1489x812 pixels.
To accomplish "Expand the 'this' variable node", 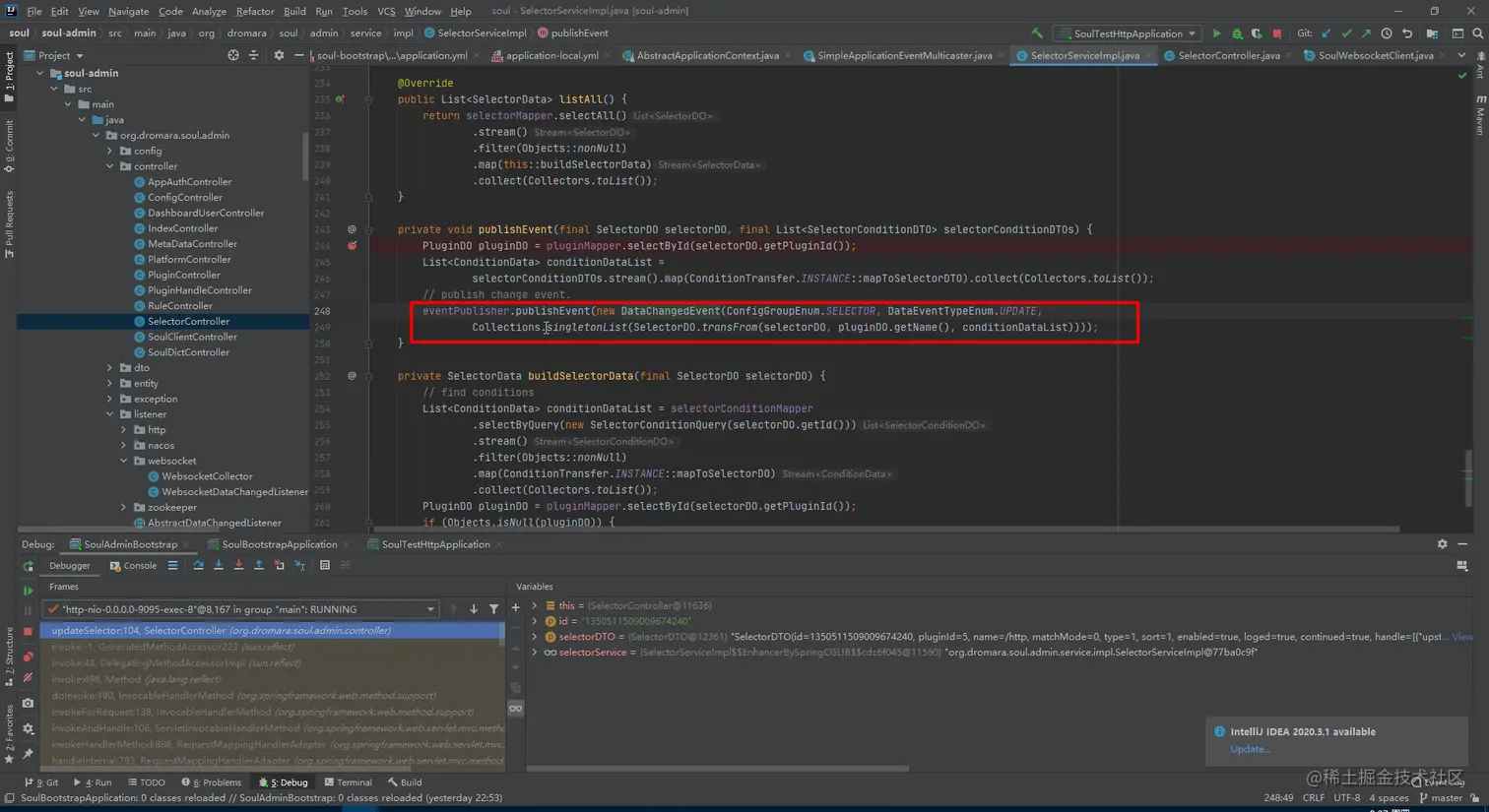I will coord(535,606).
